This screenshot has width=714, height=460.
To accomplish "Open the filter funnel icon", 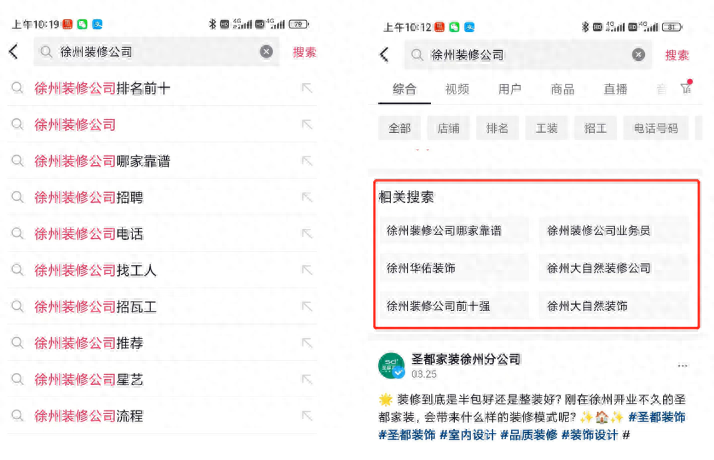I will (x=686, y=89).
